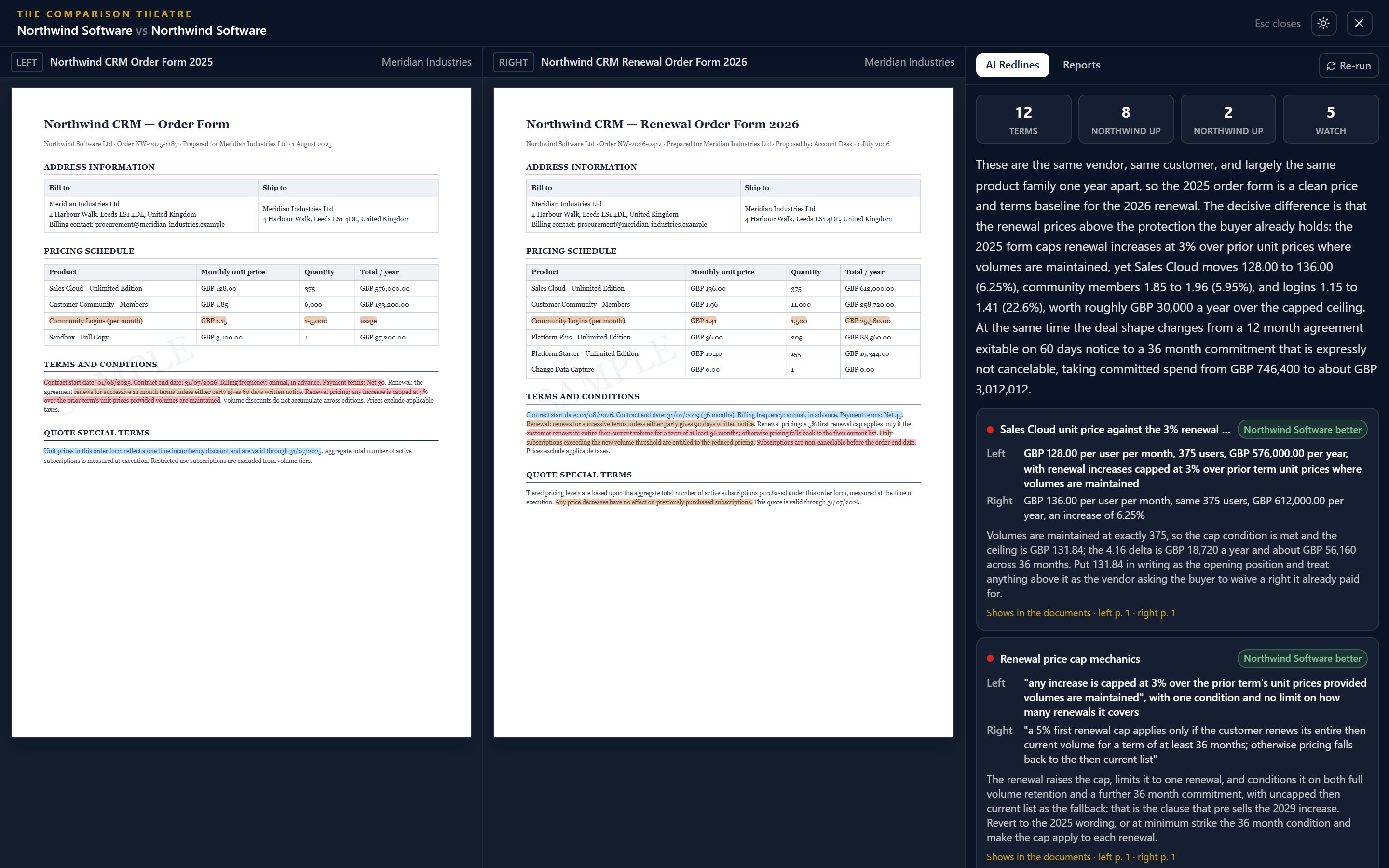This screenshot has width=1389, height=868.
Task: Select the 2 Northwind Up stat card
Action: tap(1228, 120)
